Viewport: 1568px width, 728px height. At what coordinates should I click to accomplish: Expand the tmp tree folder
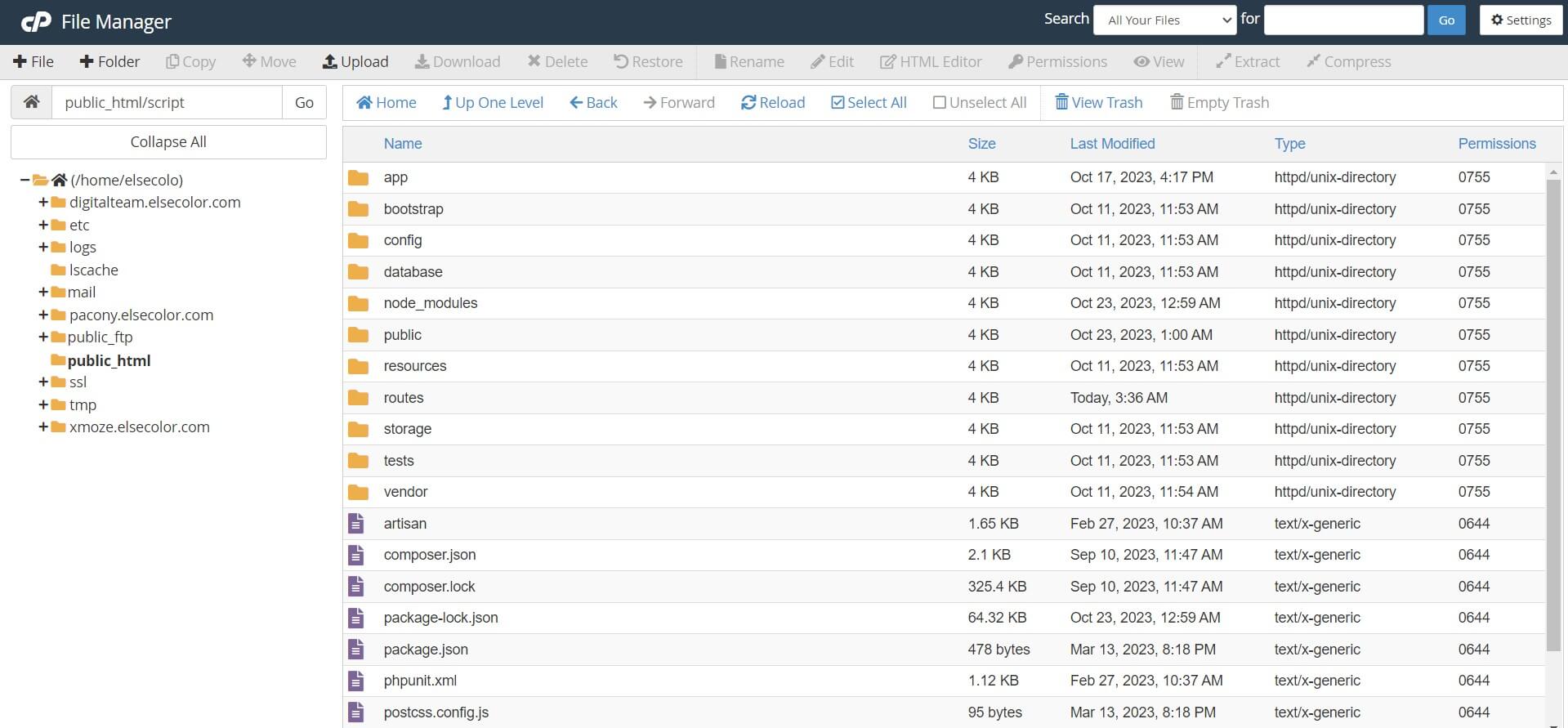[43, 404]
